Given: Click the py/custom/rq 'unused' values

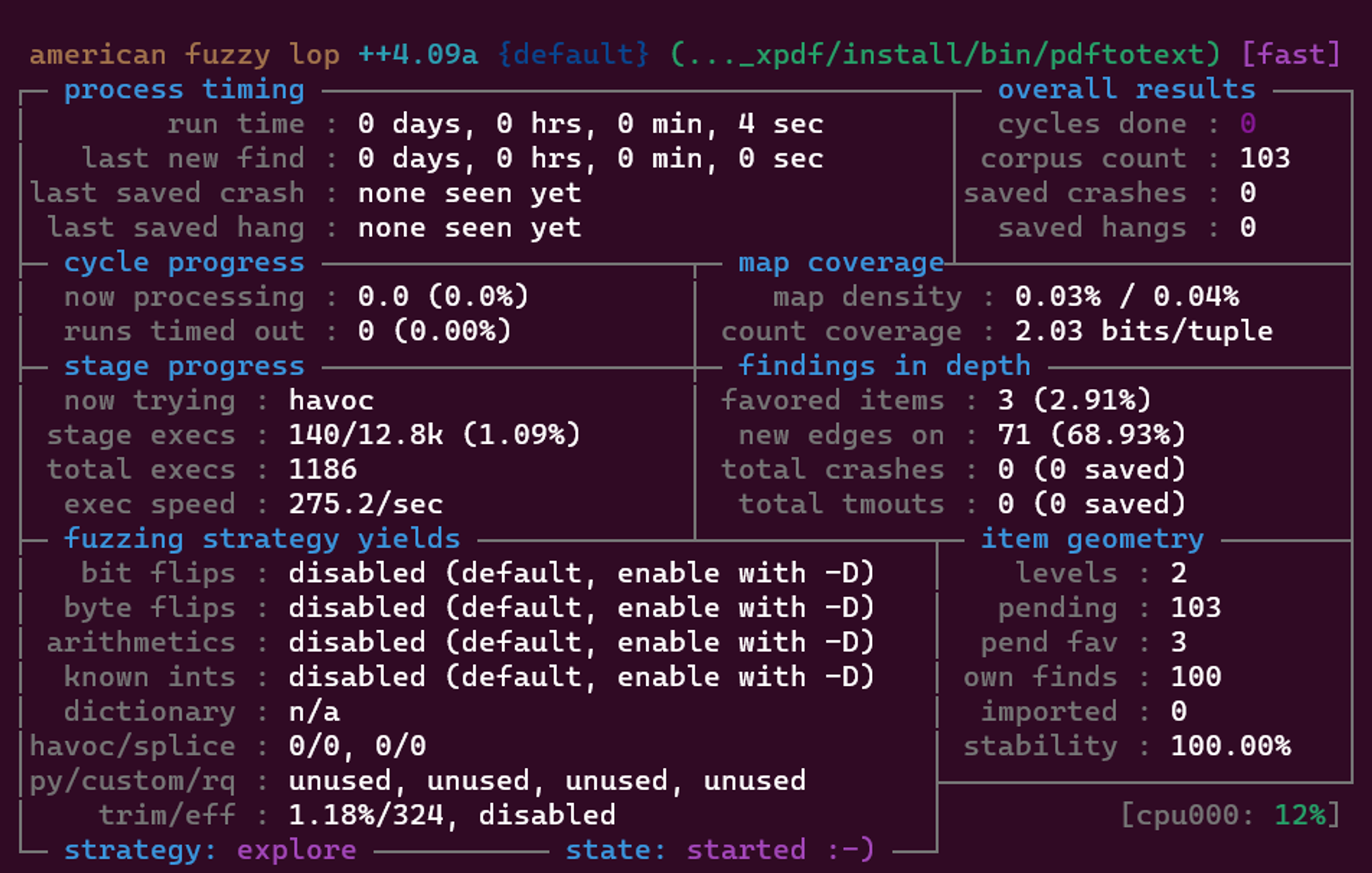Looking at the screenshot, I should [547, 781].
